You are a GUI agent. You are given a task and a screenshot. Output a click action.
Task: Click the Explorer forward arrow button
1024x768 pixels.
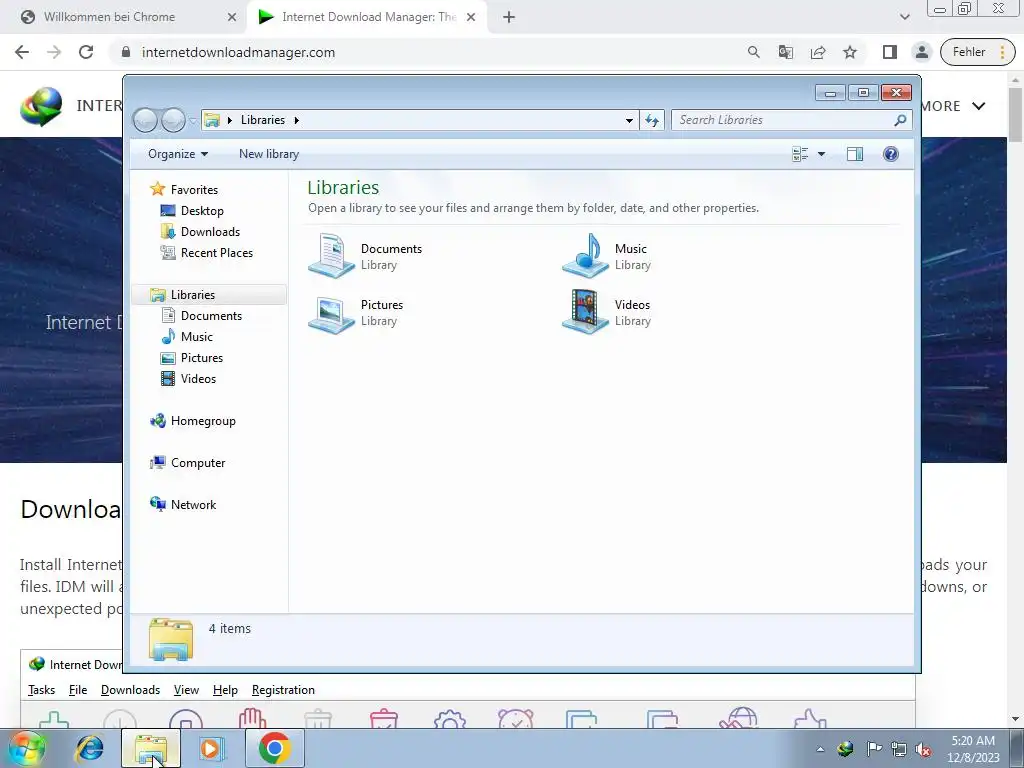coord(173,120)
